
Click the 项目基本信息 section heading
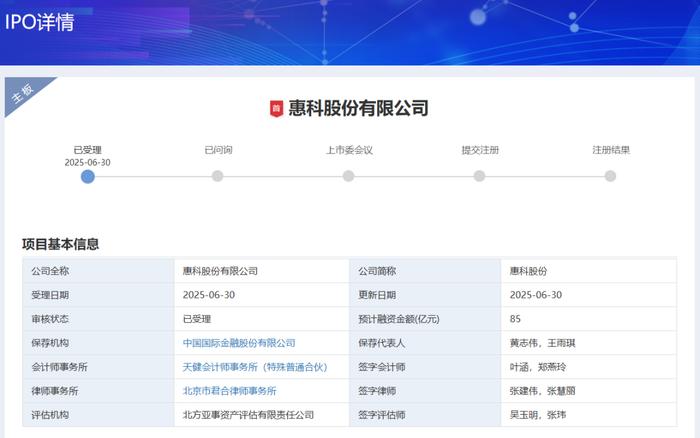pyautogui.click(x=61, y=244)
